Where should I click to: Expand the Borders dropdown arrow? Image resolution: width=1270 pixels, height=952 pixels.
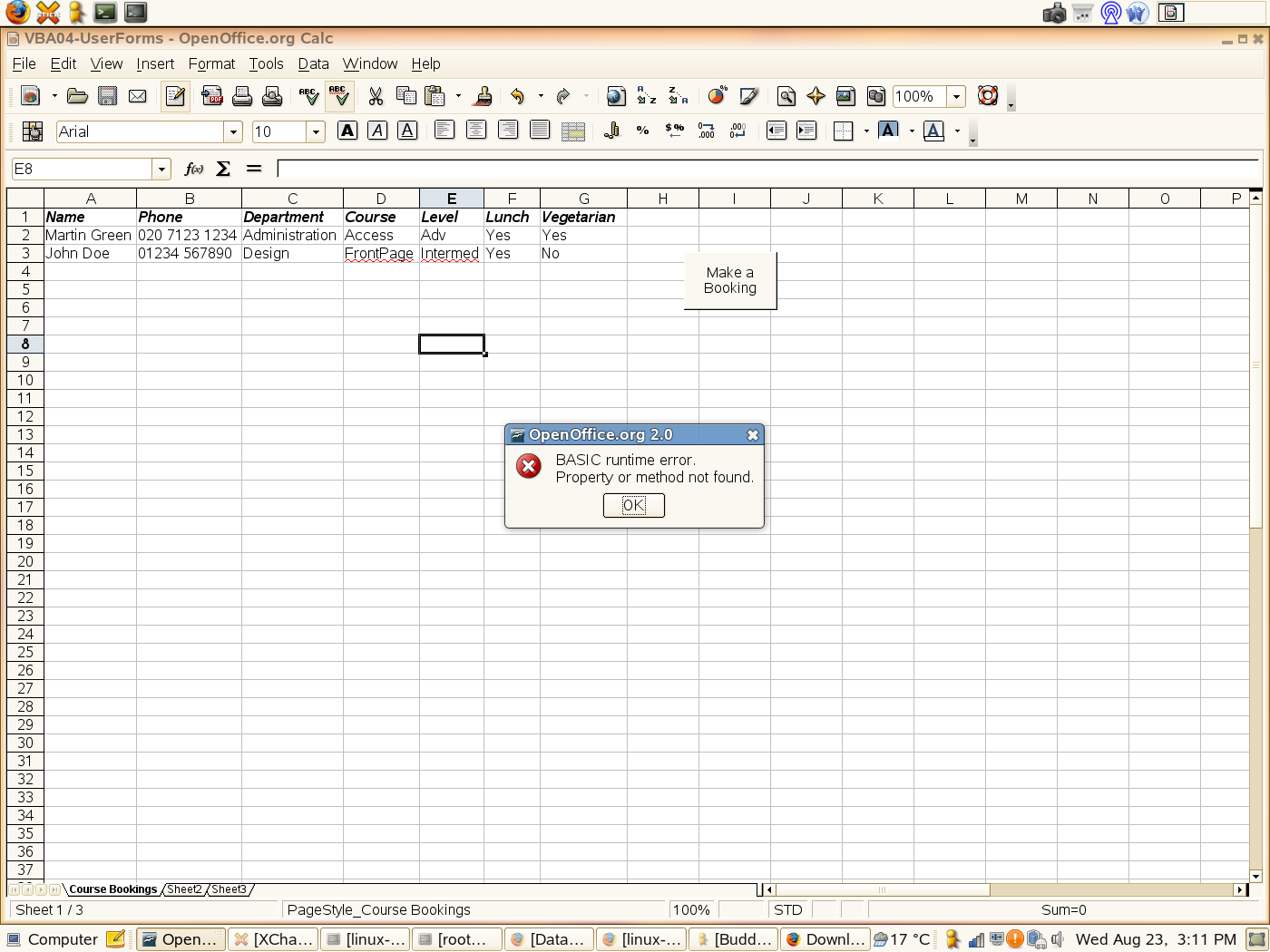(866, 131)
